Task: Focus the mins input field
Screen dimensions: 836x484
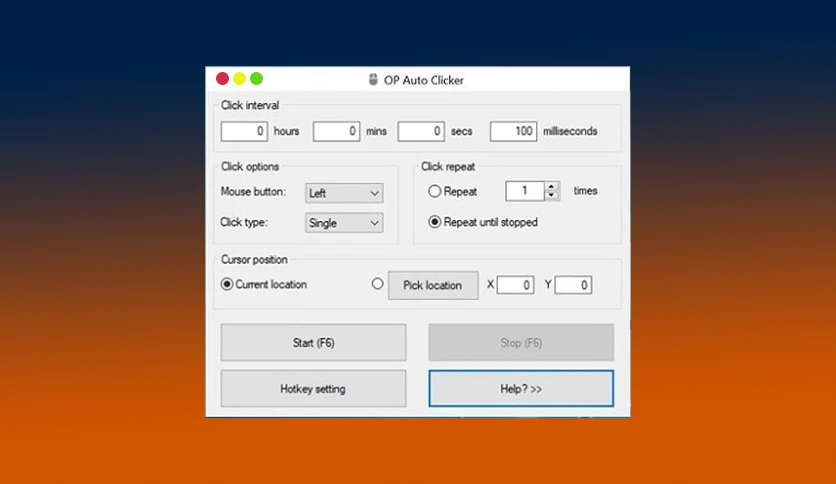Action: (x=336, y=131)
